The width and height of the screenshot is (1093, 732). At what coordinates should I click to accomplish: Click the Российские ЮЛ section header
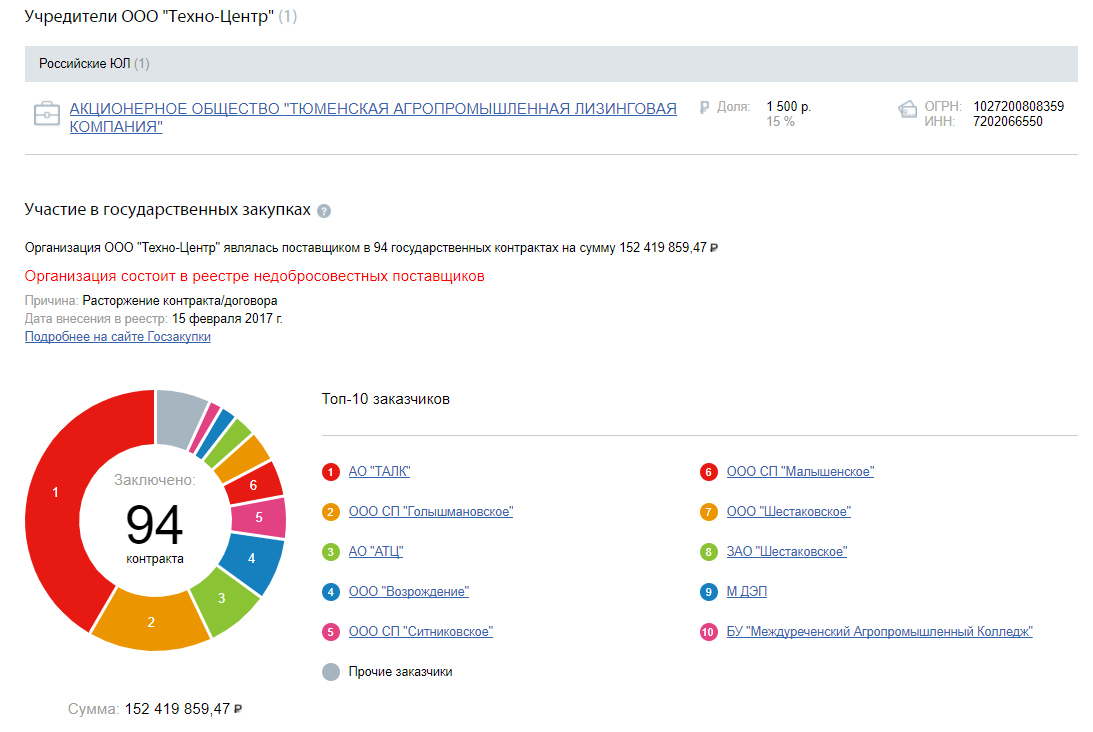[x=551, y=64]
